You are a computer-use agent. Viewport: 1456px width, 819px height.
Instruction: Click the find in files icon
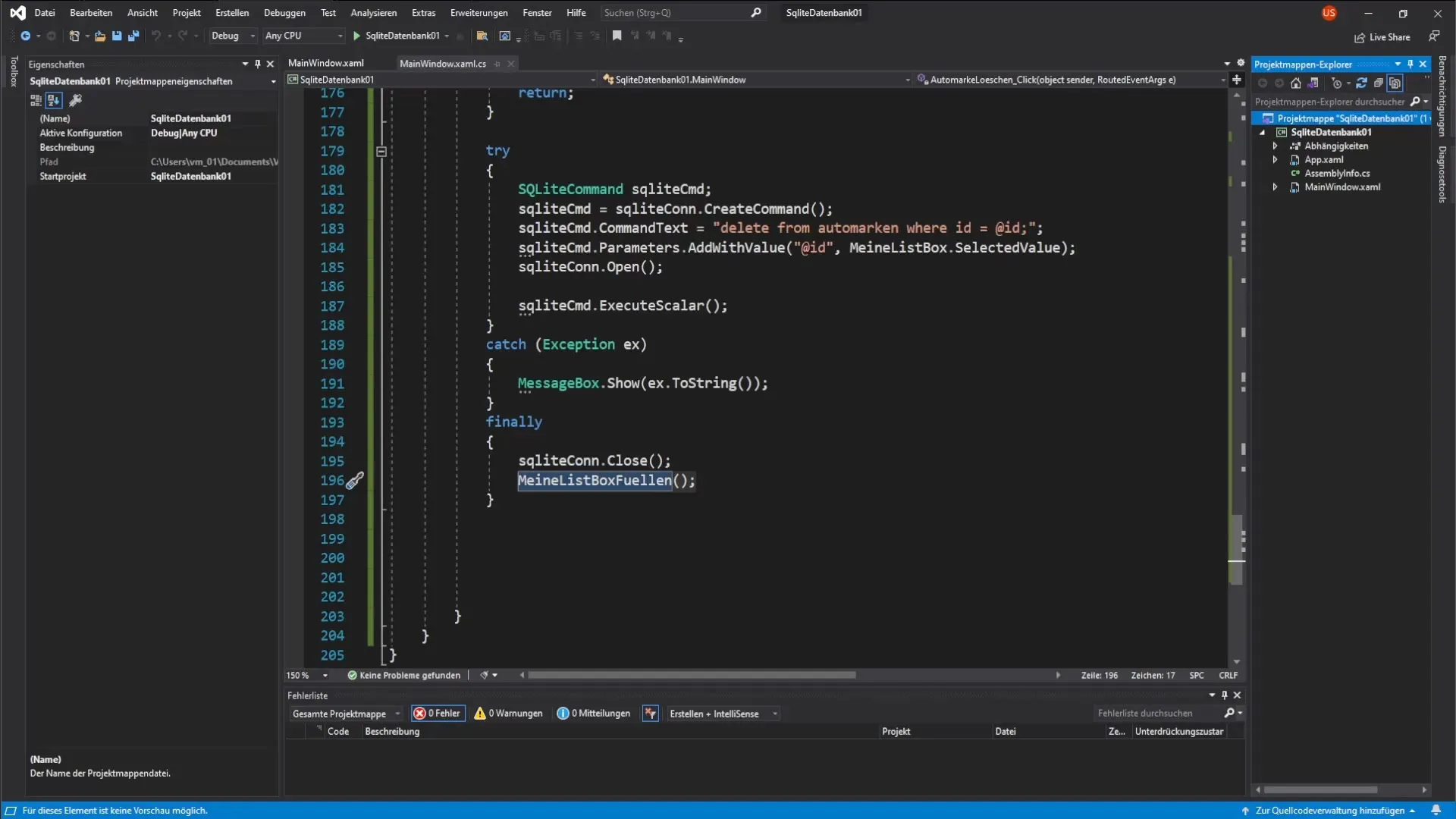pyautogui.click(x=482, y=36)
